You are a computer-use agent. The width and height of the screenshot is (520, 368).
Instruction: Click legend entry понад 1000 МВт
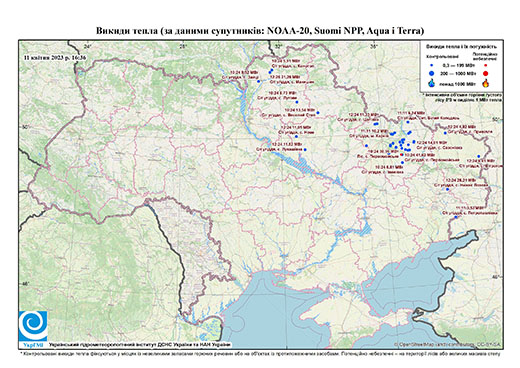point(459,83)
